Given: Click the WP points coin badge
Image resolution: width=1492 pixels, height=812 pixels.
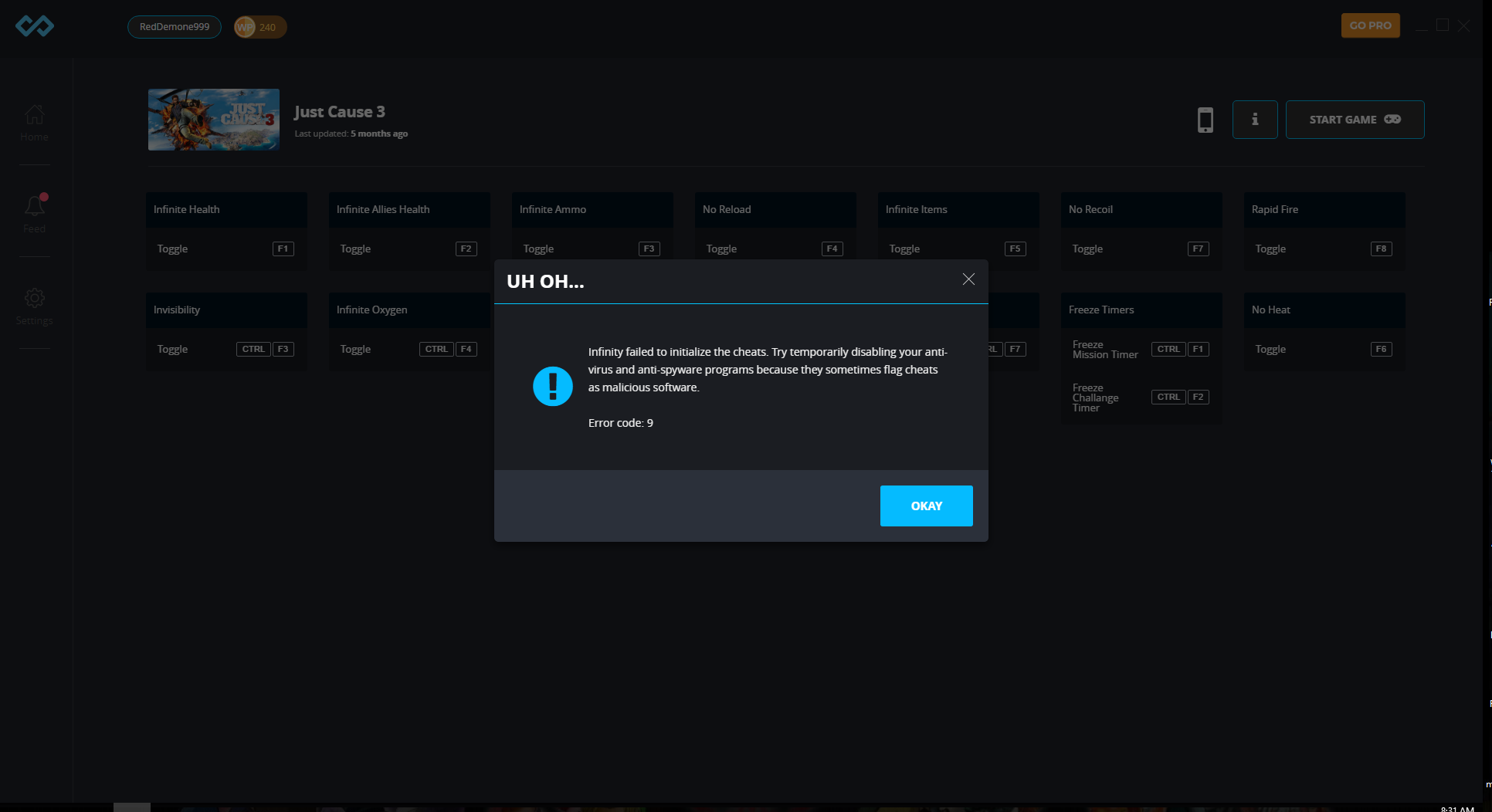Looking at the screenshot, I should click(x=260, y=27).
